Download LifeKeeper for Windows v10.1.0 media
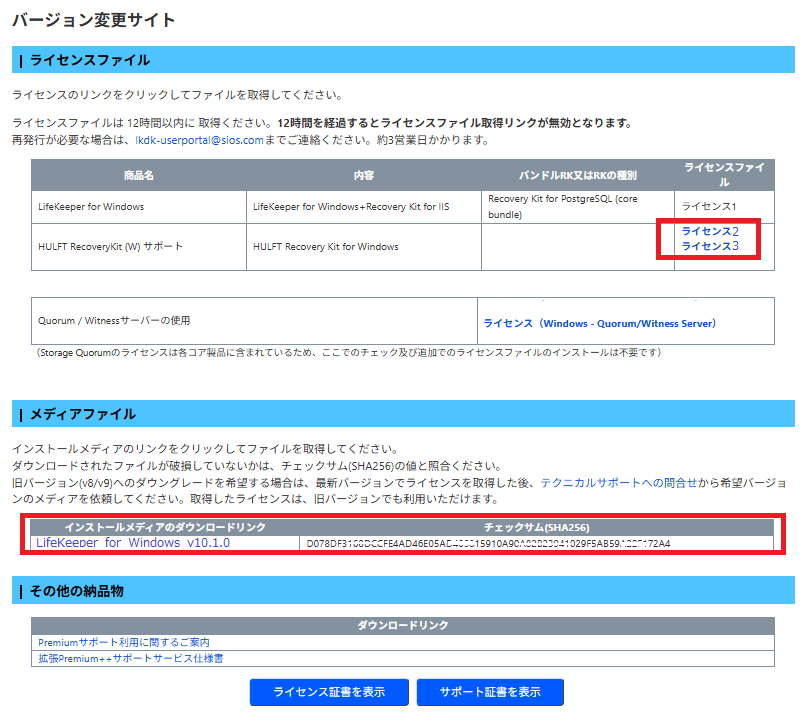Image resolution: width=807 pixels, height=722 pixels. pyautogui.click(x=133, y=543)
